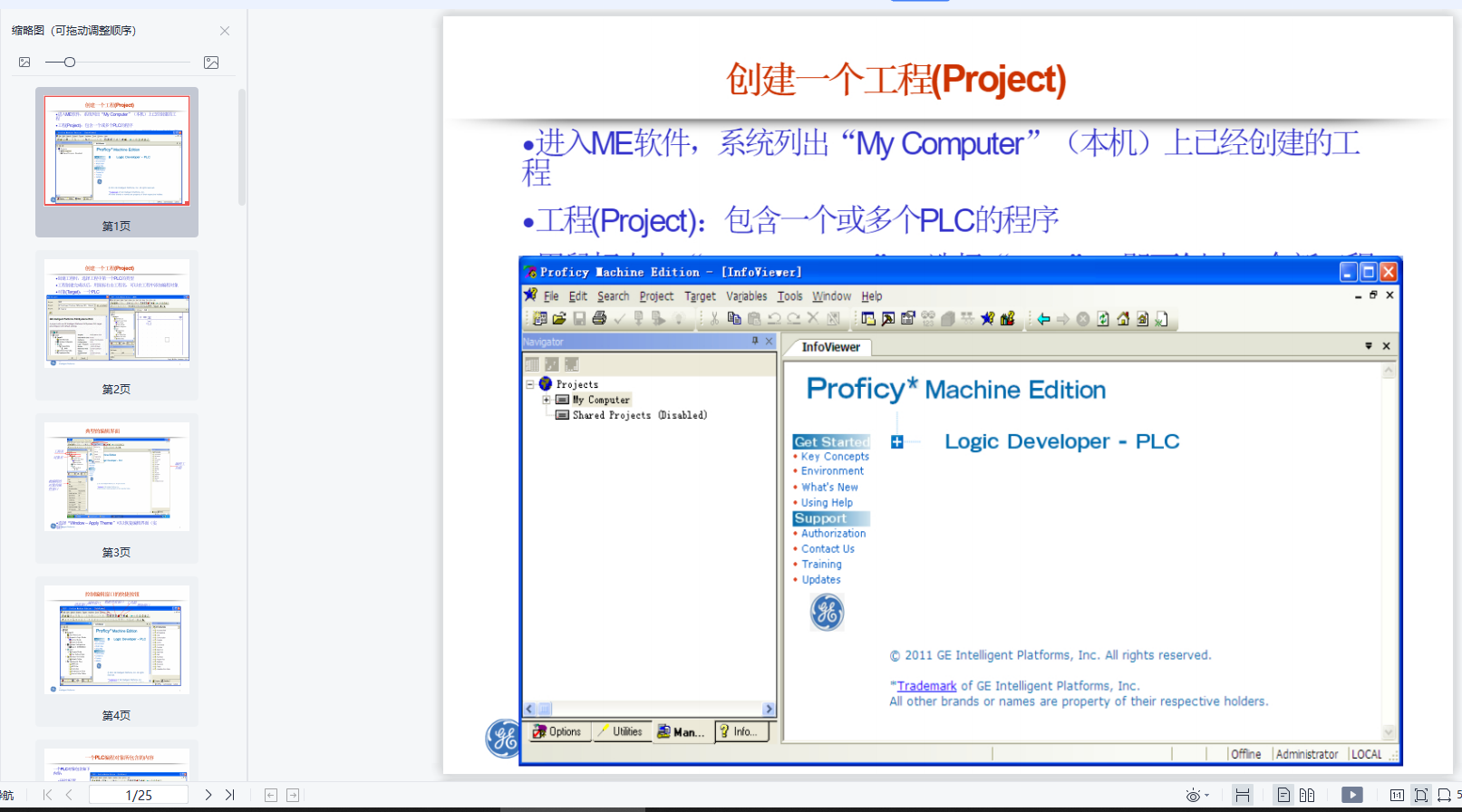Go back to the previous view

(271, 795)
